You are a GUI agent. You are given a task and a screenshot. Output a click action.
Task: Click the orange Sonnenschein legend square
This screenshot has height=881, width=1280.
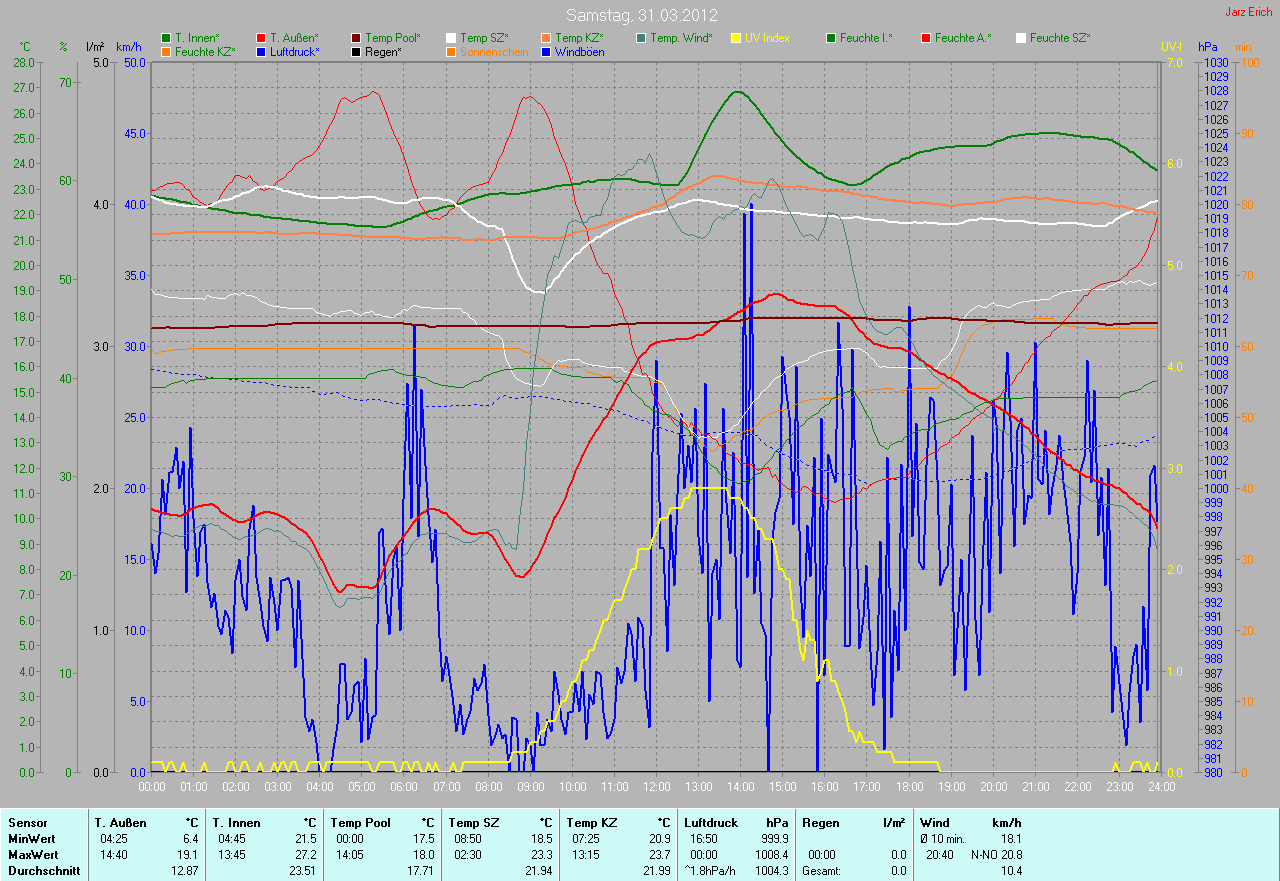(x=451, y=51)
